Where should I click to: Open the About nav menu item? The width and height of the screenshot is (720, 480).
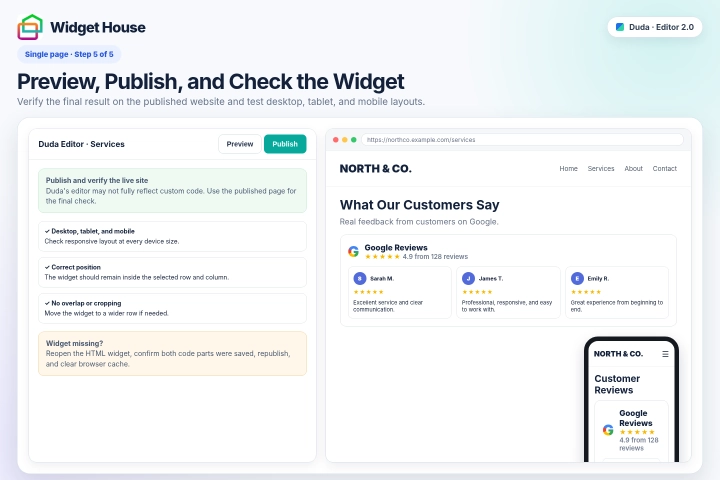(633, 169)
